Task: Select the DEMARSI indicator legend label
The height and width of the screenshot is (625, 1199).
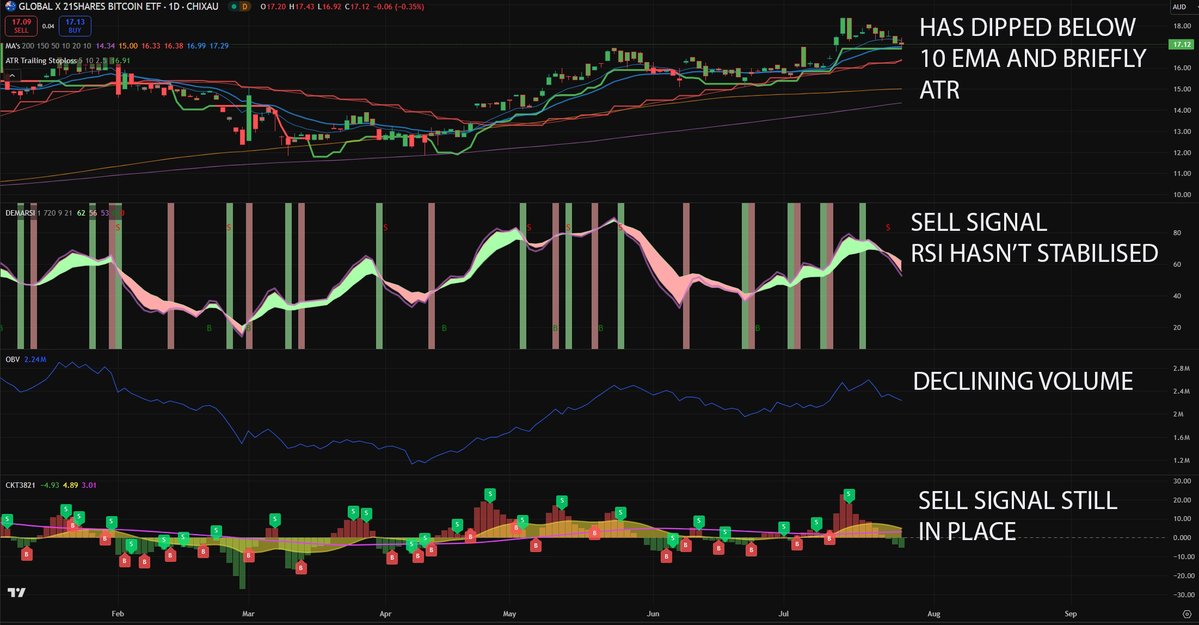Action: pos(20,213)
